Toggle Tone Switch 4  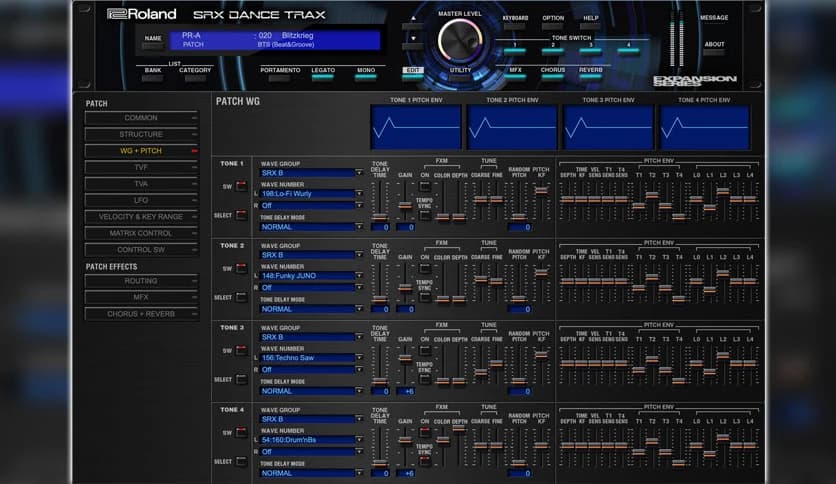pyautogui.click(x=629, y=52)
